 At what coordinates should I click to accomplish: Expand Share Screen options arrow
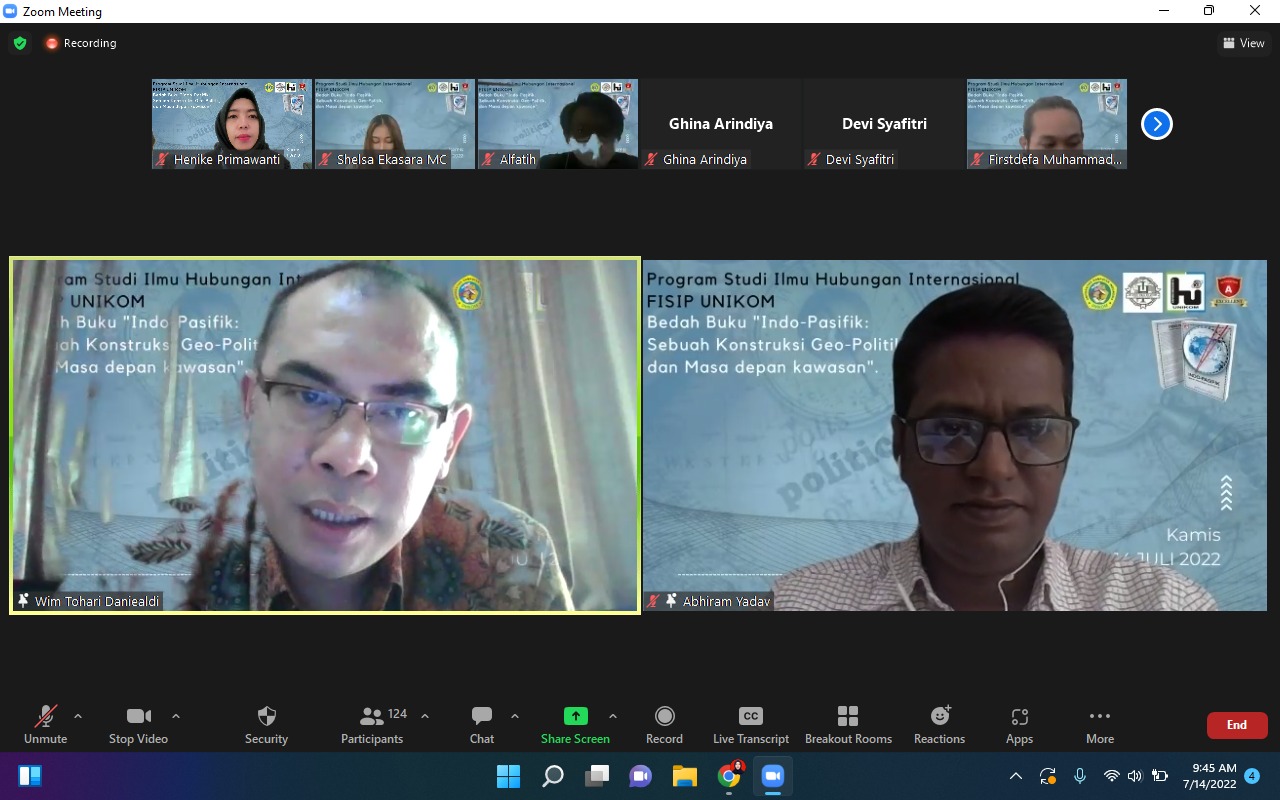coord(613,716)
